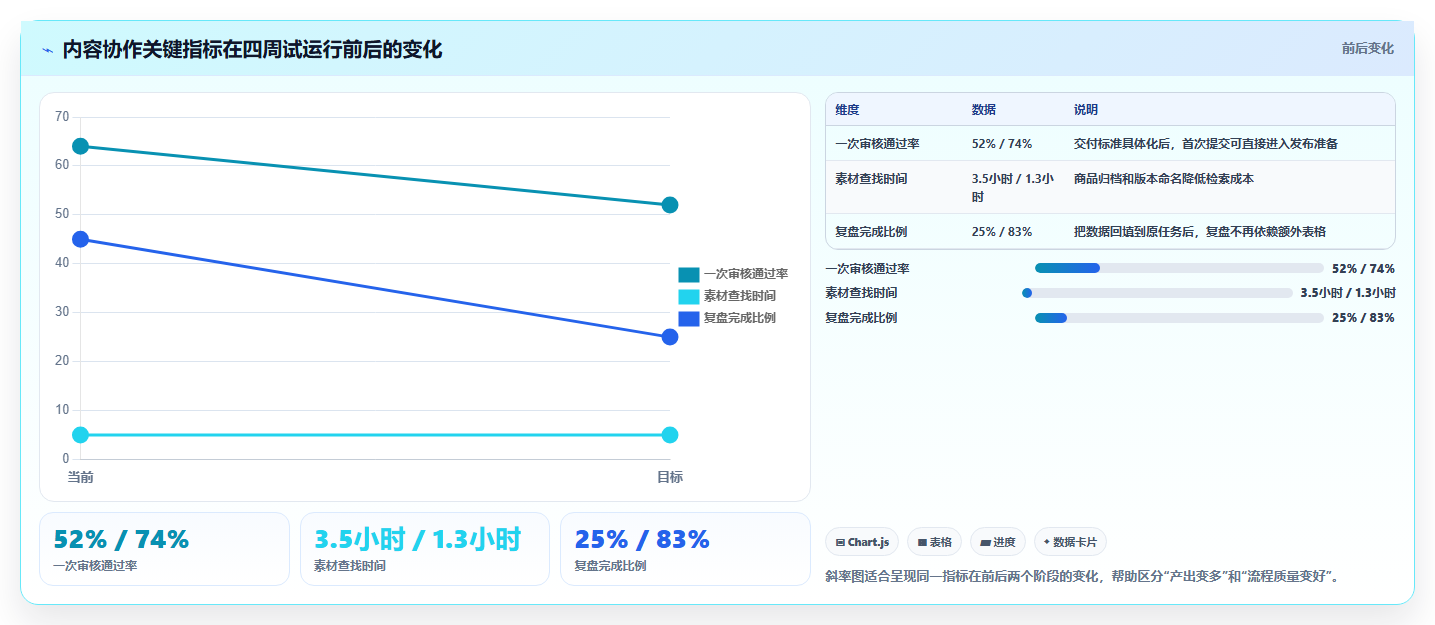Click the Chart.js tag icon
1435x625 pixels.
840,542
